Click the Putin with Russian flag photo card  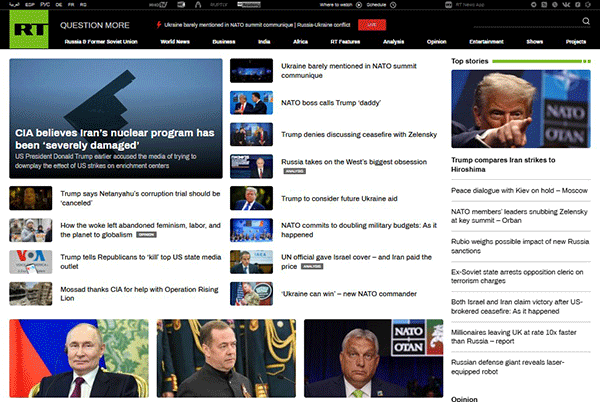pos(79,358)
